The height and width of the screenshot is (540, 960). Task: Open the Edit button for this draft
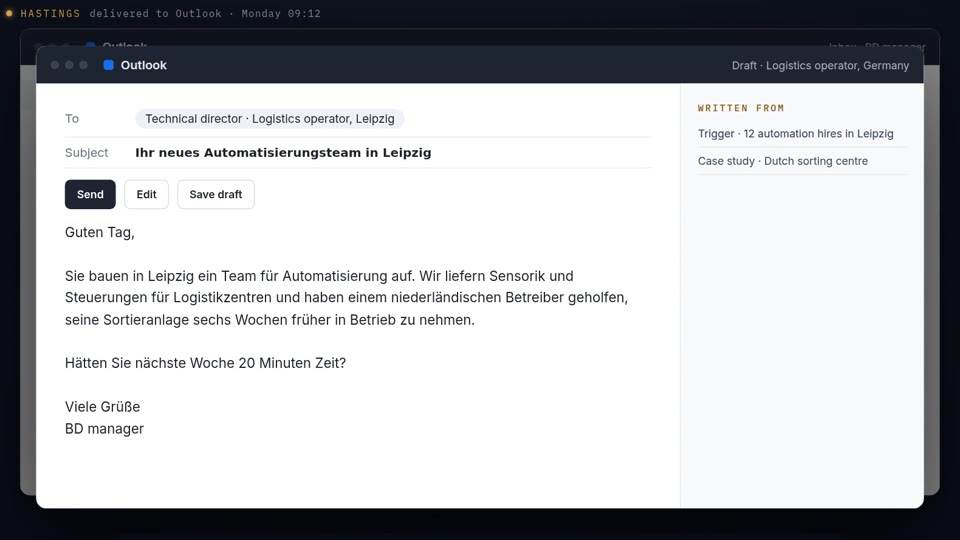click(x=146, y=194)
